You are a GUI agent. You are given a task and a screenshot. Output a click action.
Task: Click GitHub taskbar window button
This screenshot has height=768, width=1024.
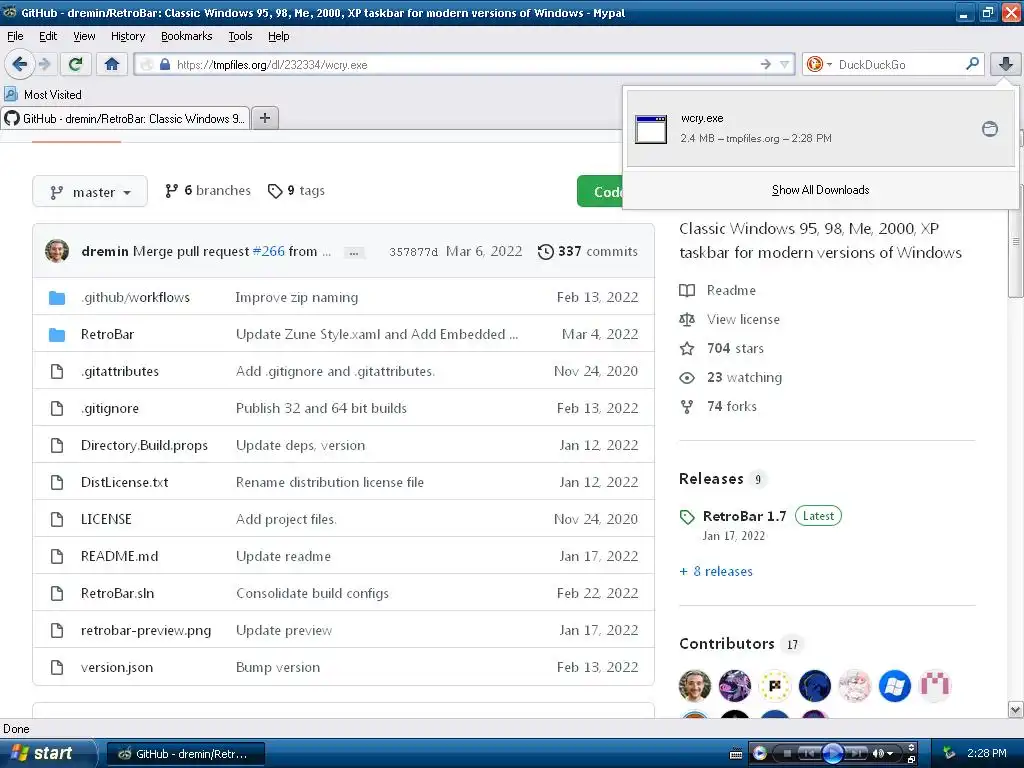(185, 754)
